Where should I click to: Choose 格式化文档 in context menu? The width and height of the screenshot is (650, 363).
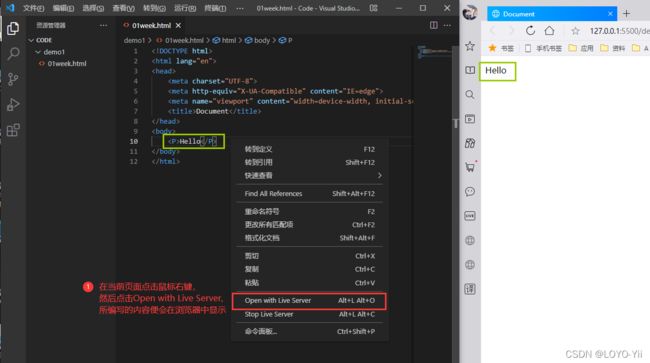[x=310, y=238]
